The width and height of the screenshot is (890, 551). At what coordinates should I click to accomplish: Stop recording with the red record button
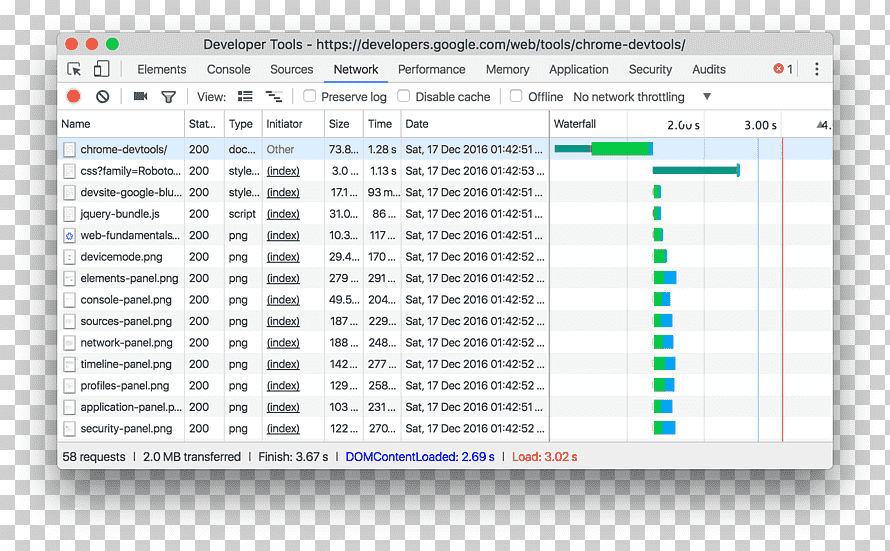coord(73,96)
